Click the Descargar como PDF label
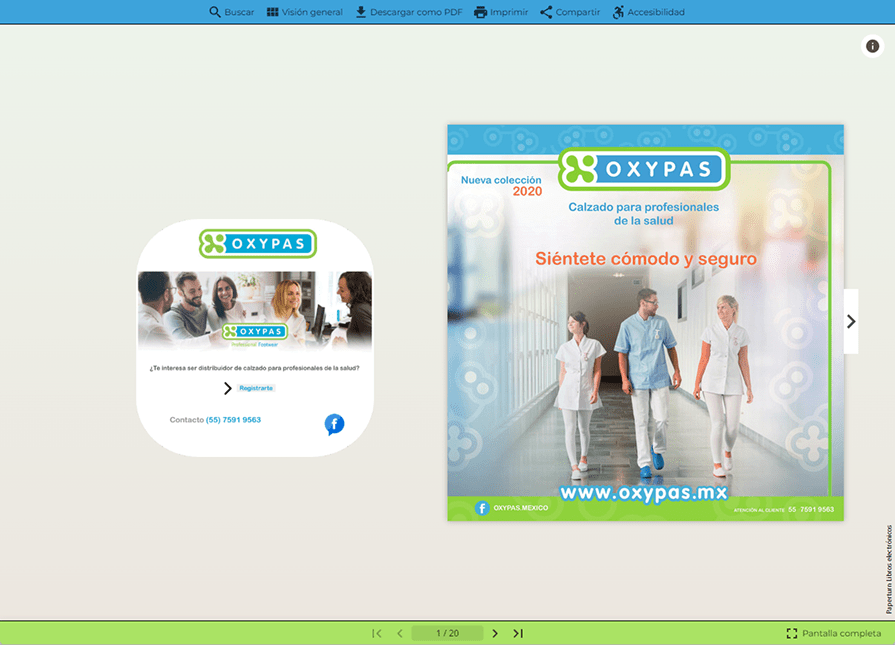Image resolution: width=895 pixels, height=645 pixels. pyautogui.click(x=416, y=12)
